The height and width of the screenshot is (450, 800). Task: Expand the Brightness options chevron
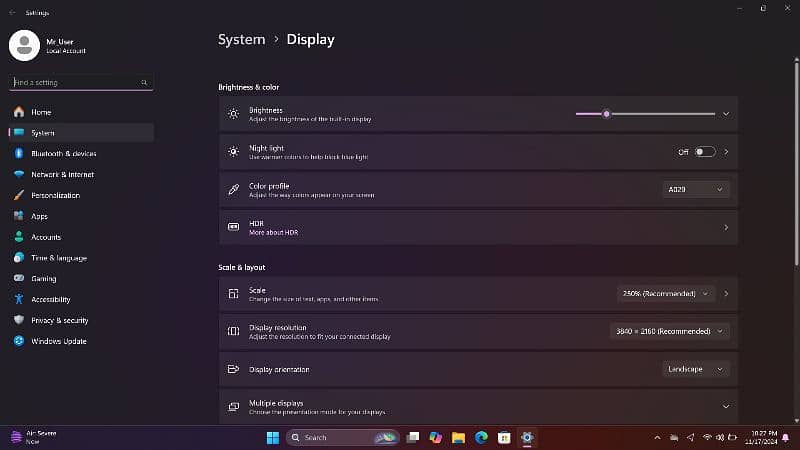click(x=726, y=114)
